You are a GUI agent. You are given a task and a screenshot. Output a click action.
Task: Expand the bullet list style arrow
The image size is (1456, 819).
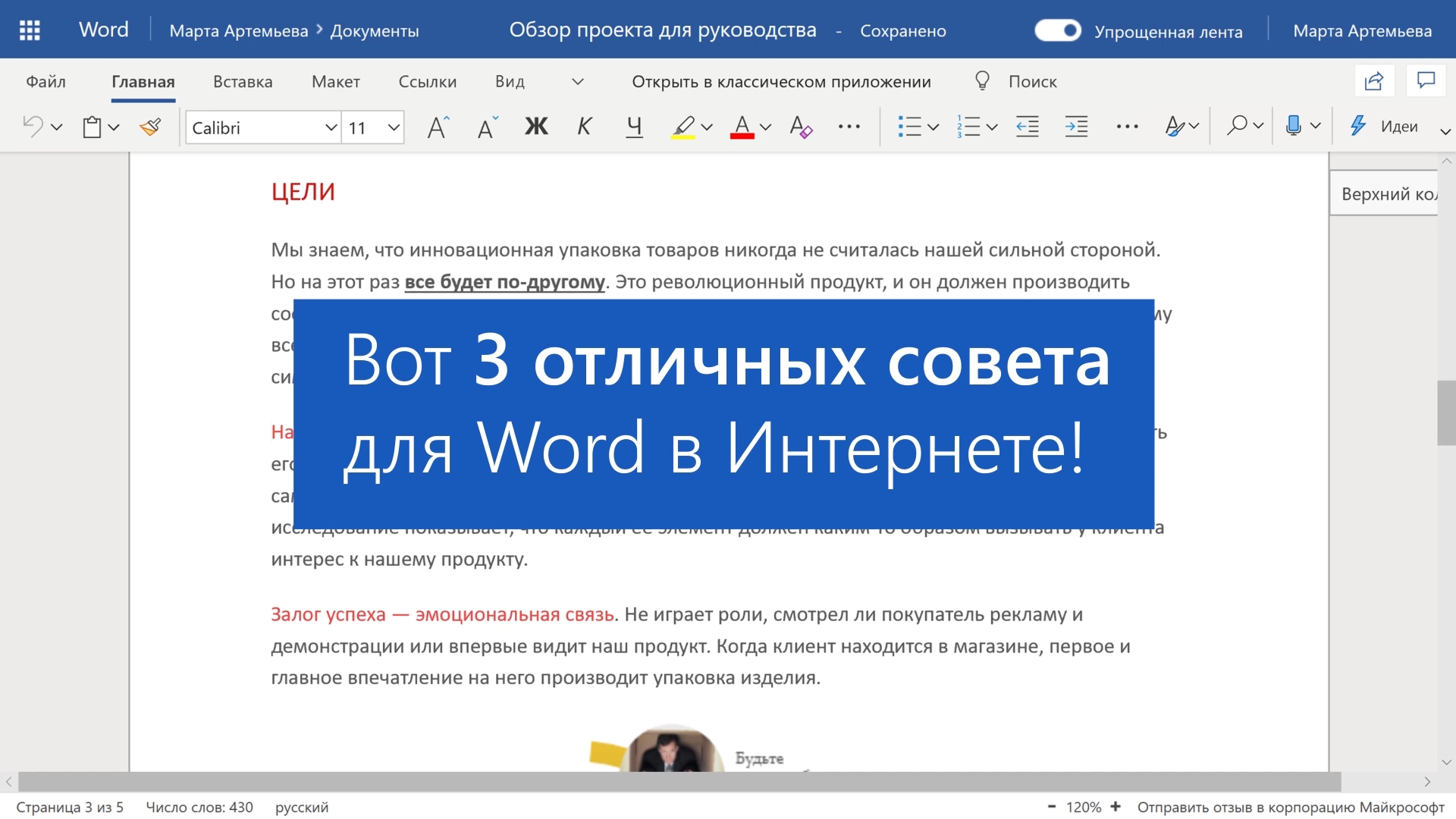coord(933,127)
